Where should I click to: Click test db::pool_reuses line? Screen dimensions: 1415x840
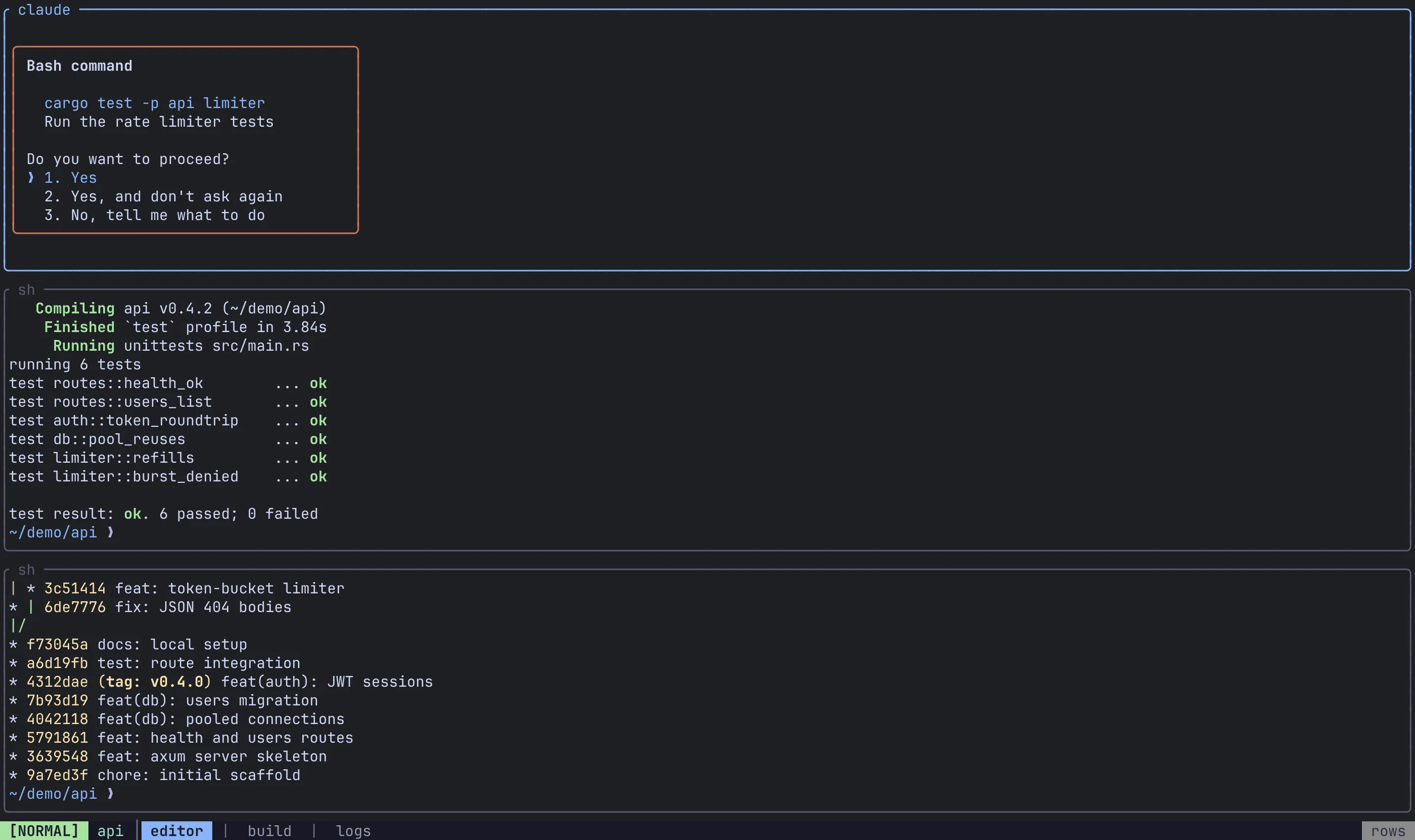coord(168,439)
